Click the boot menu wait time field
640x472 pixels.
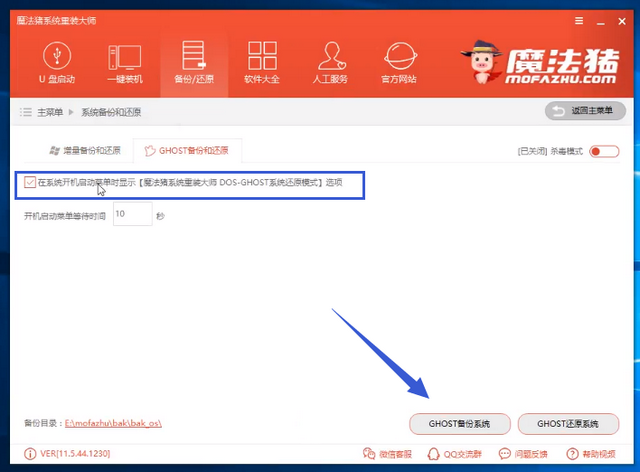[x=132, y=214]
